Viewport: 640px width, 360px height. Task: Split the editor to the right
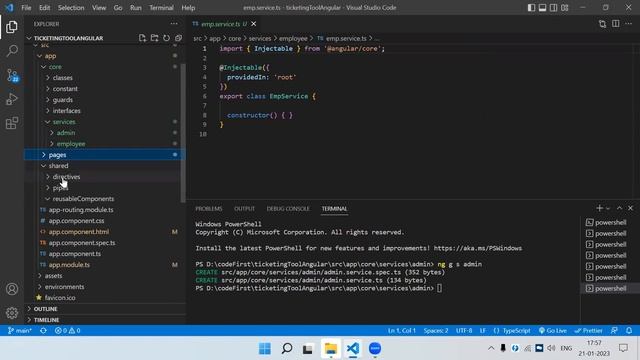tap(616, 24)
